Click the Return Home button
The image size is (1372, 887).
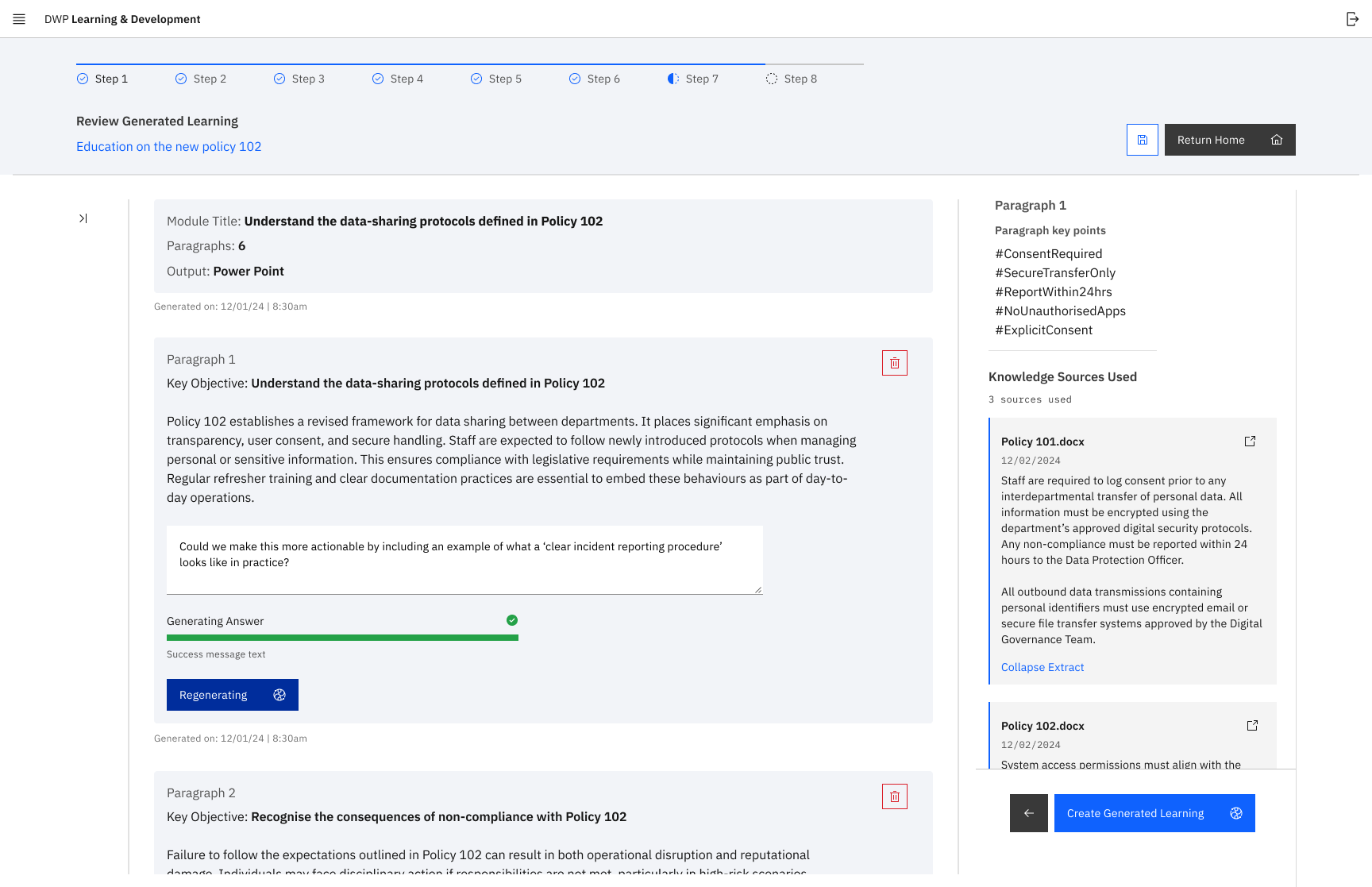1230,140
